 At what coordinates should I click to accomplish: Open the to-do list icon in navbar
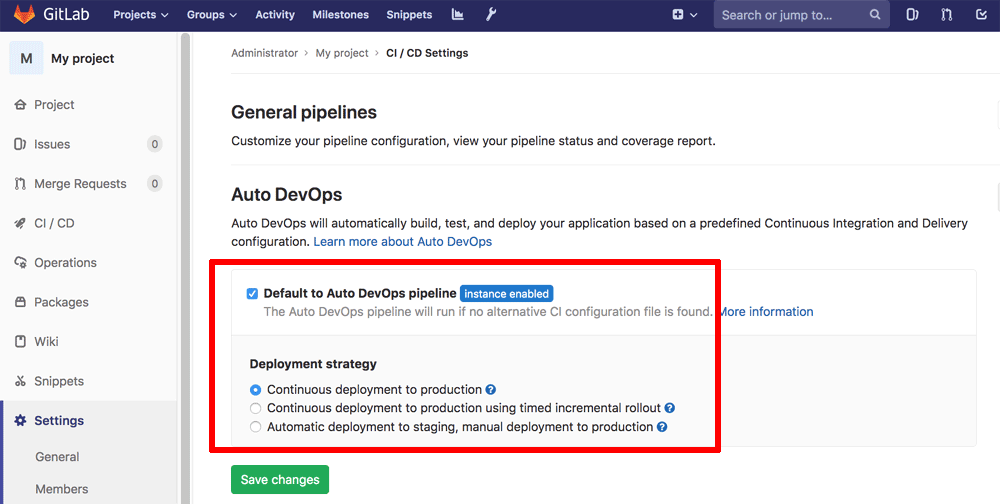tap(980, 15)
